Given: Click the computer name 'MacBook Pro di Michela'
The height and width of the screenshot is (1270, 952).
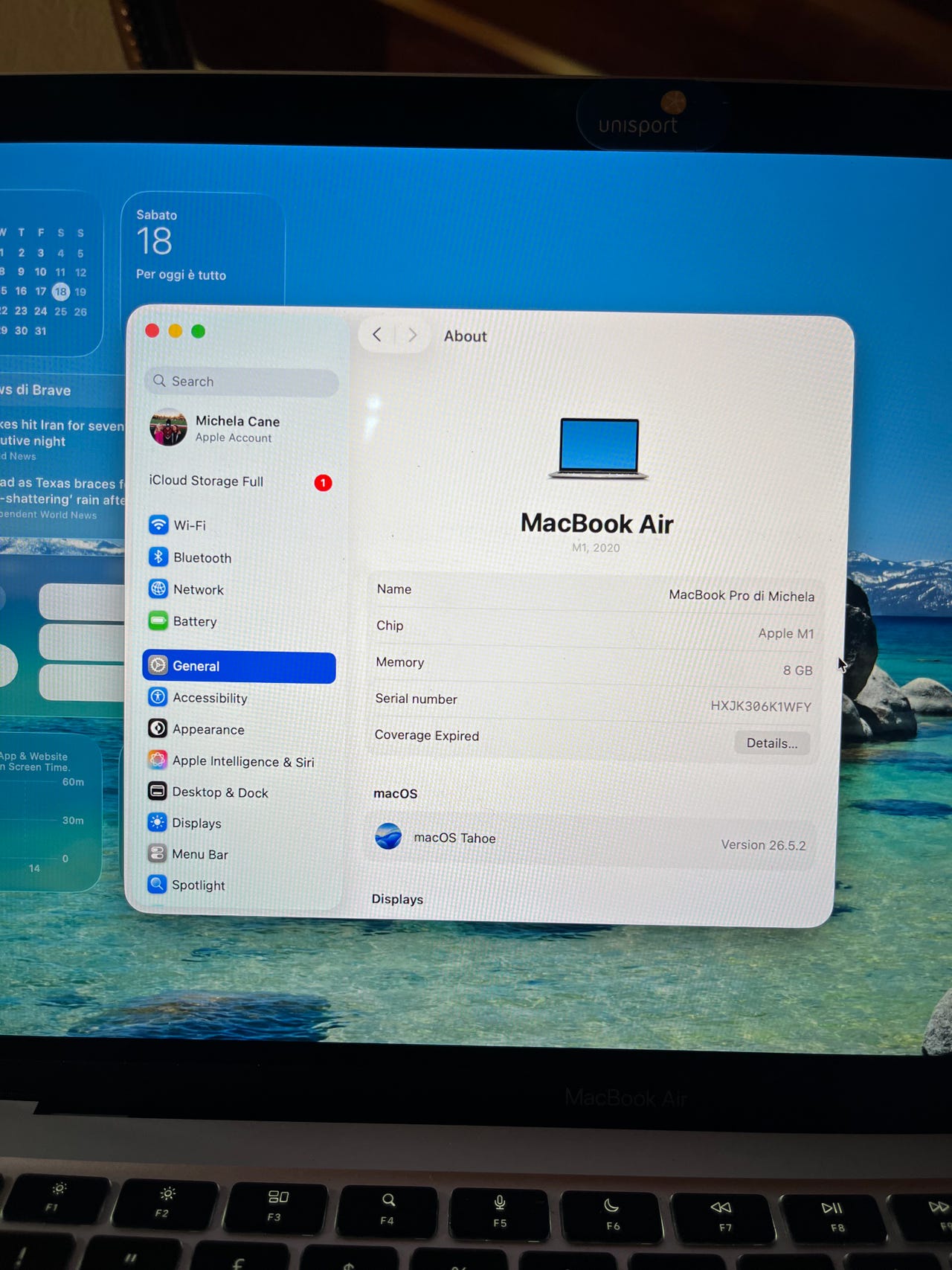Looking at the screenshot, I should (x=742, y=596).
